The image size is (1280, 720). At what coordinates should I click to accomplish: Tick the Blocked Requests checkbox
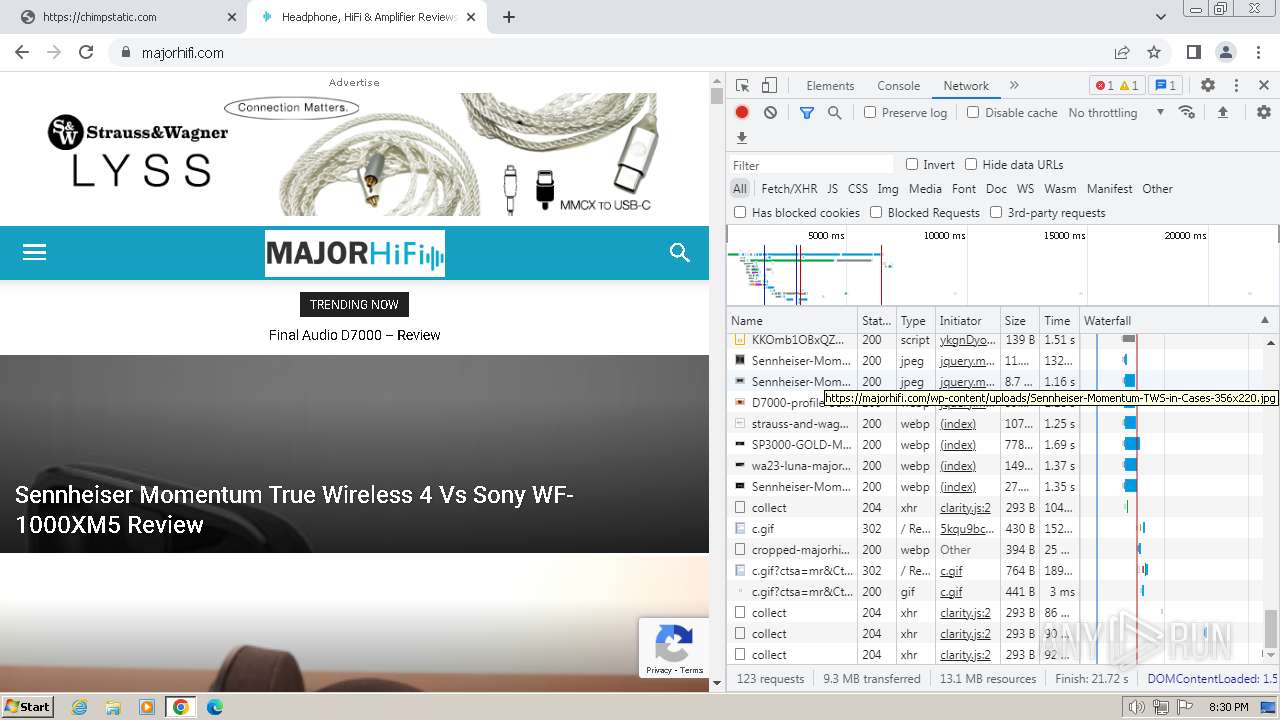pos(876,212)
